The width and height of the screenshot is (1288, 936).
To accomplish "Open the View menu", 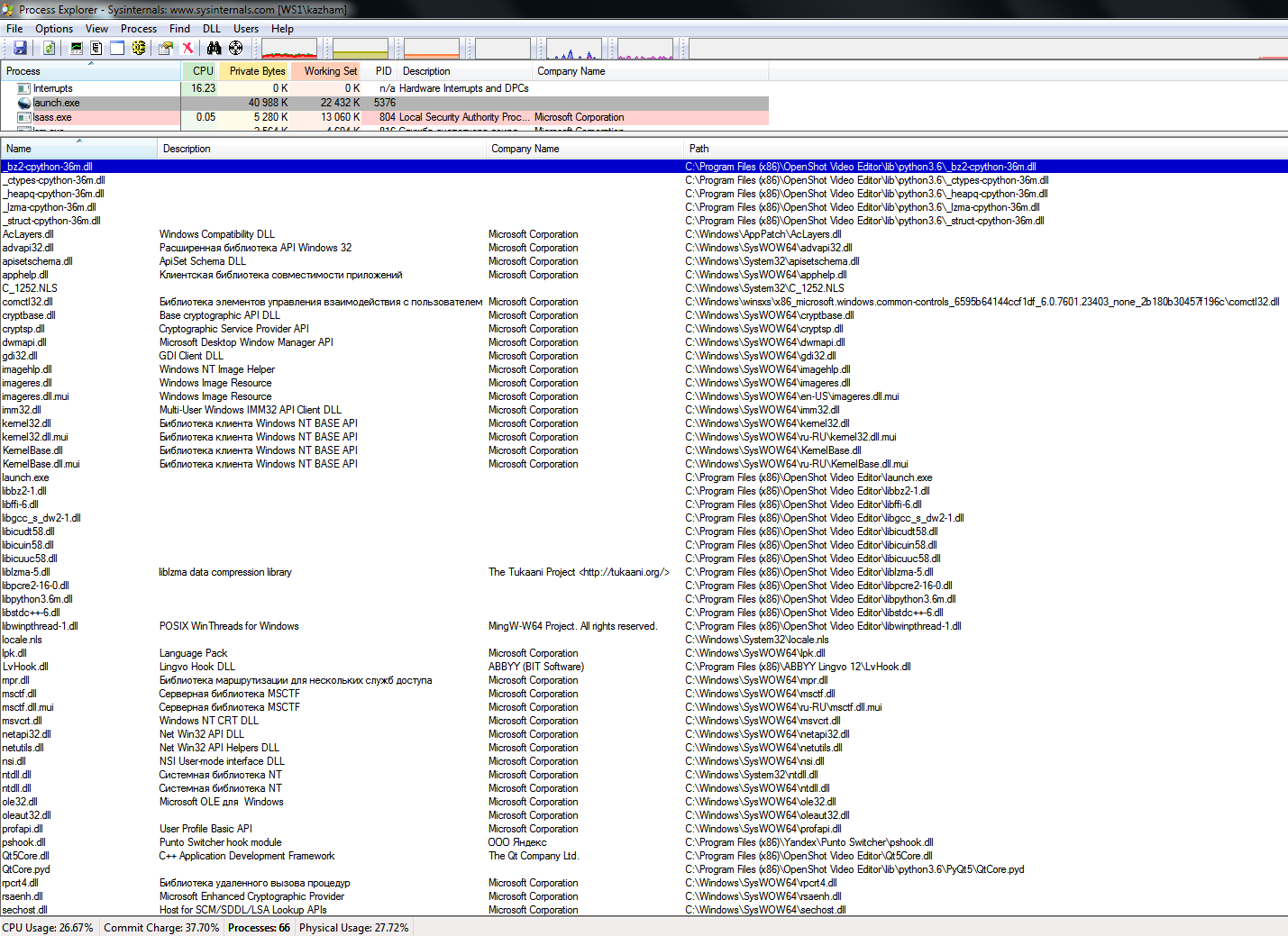I will (x=96, y=28).
